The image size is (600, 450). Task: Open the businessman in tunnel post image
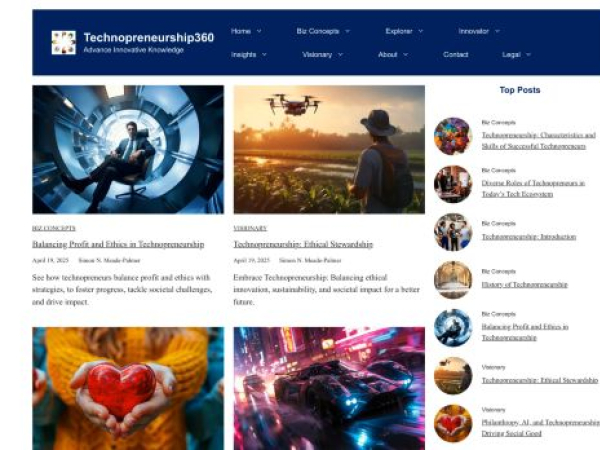[x=128, y=149]
